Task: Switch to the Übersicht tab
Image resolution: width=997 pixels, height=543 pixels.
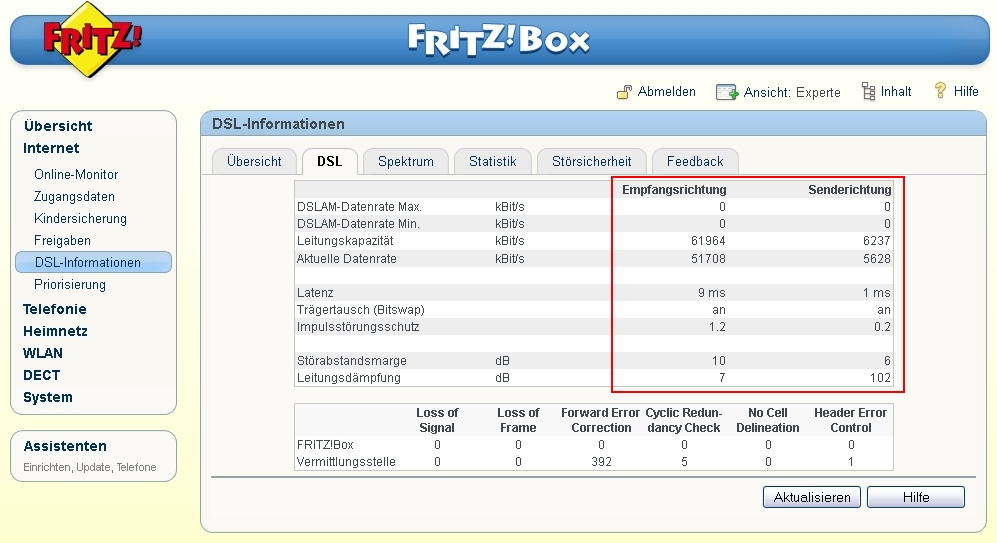Action: 254,161
